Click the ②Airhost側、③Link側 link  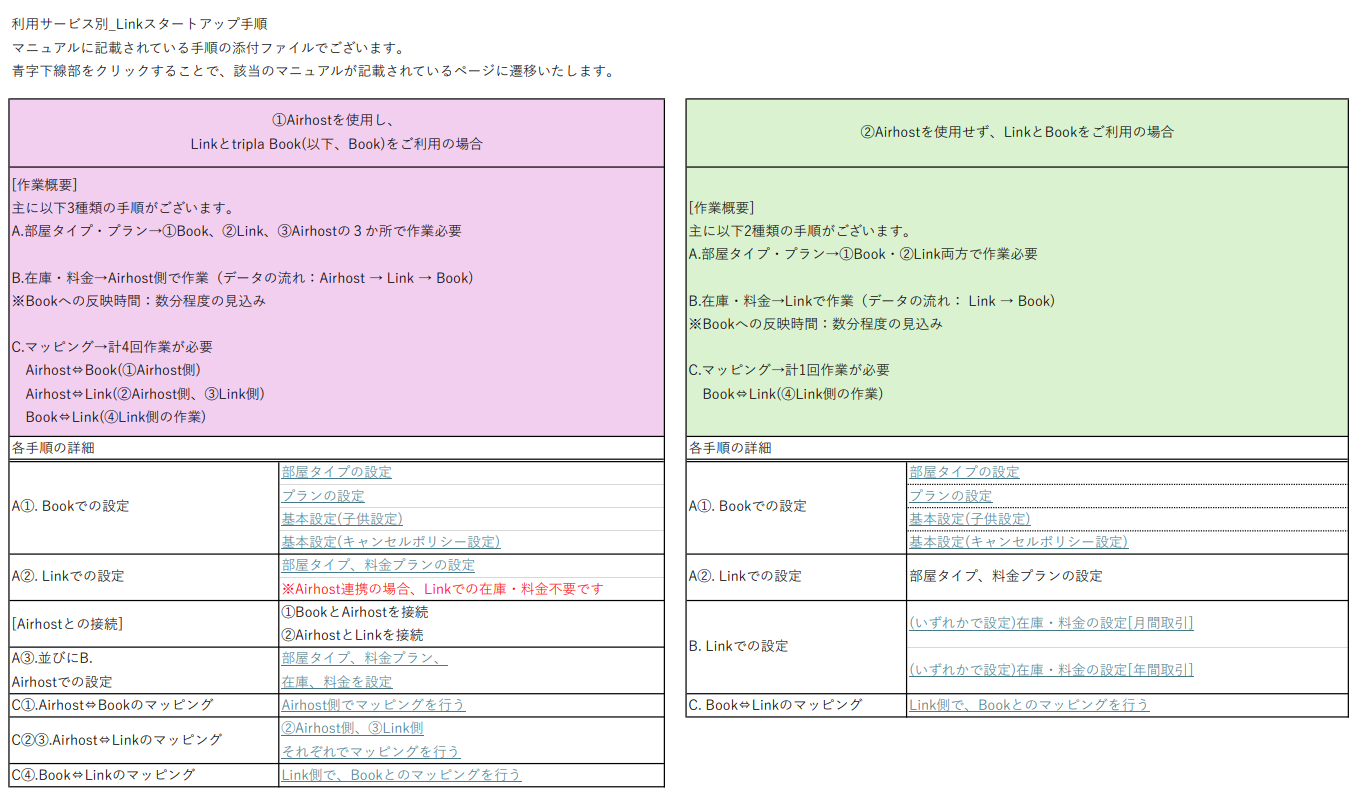[x=352, y=729]
